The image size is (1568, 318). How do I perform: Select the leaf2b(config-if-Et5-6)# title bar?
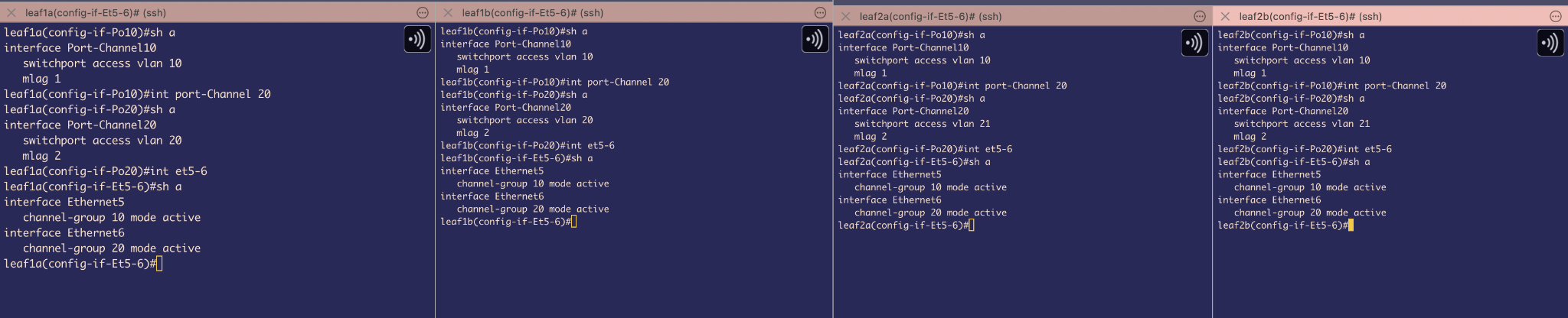coord(1310,16)
